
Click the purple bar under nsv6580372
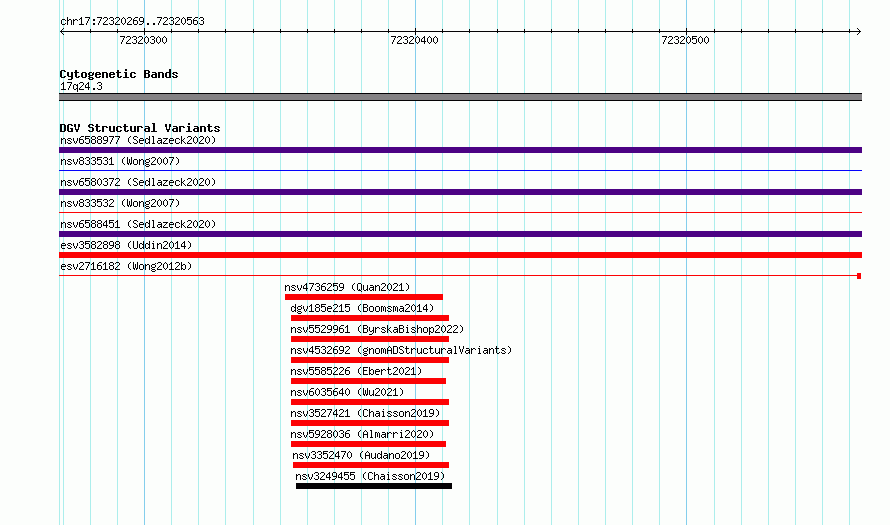[x=460, y=192]
